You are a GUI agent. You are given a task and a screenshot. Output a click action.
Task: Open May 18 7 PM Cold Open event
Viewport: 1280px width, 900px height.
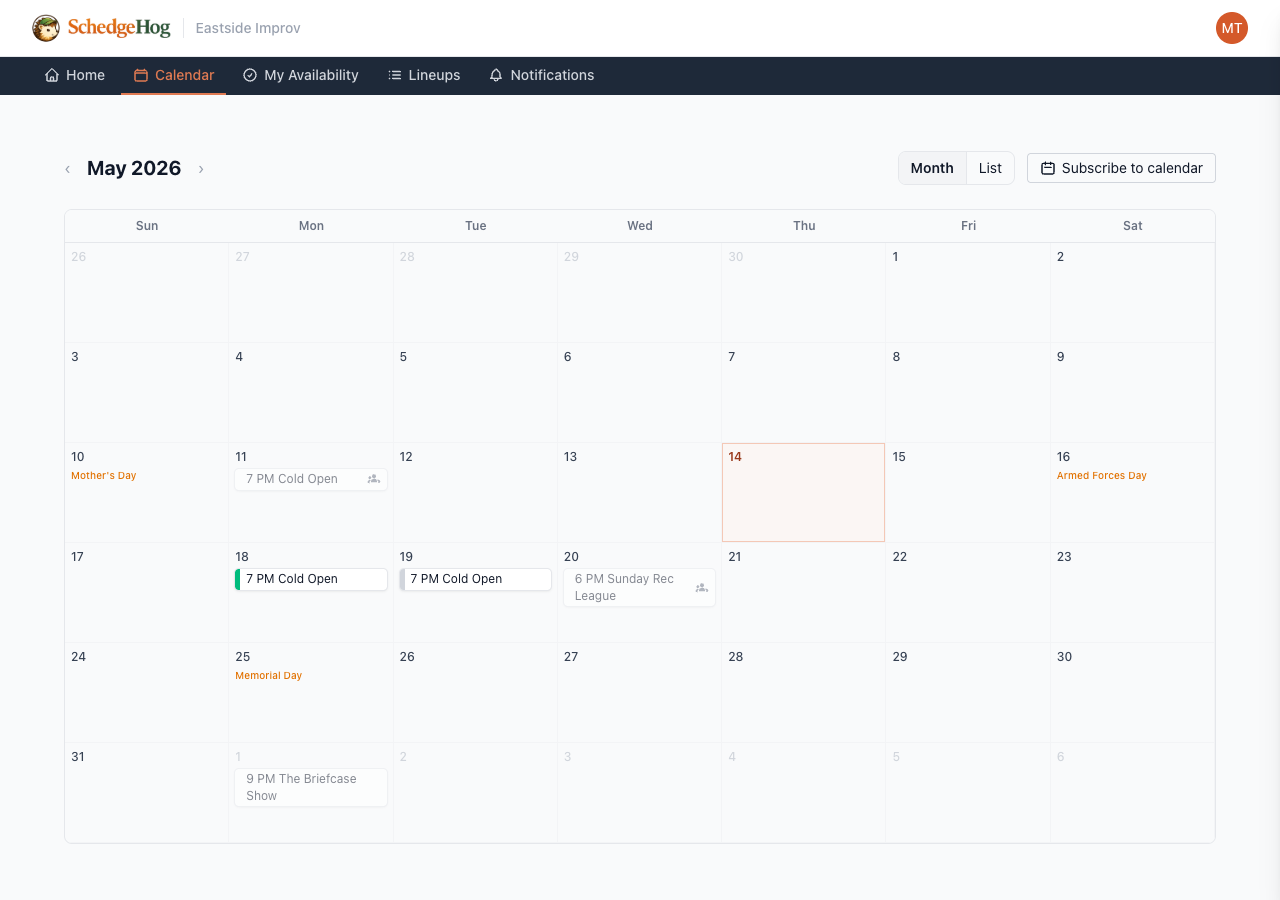coord(311,579)
